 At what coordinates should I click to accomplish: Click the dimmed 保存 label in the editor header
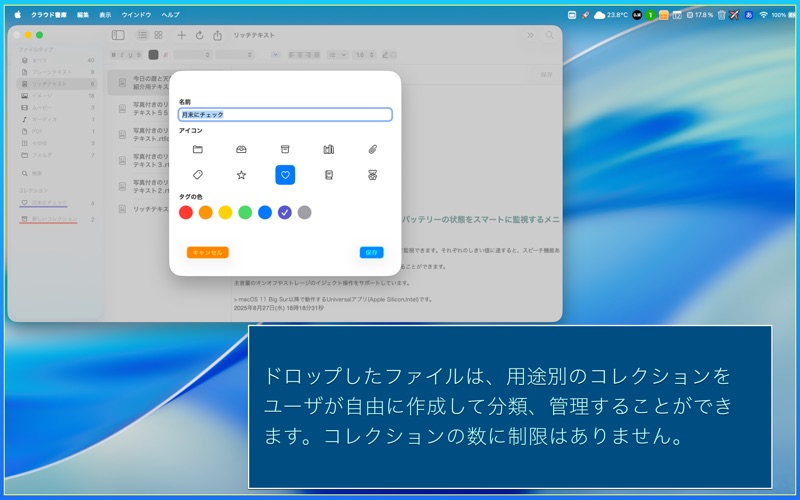point(546,74)
